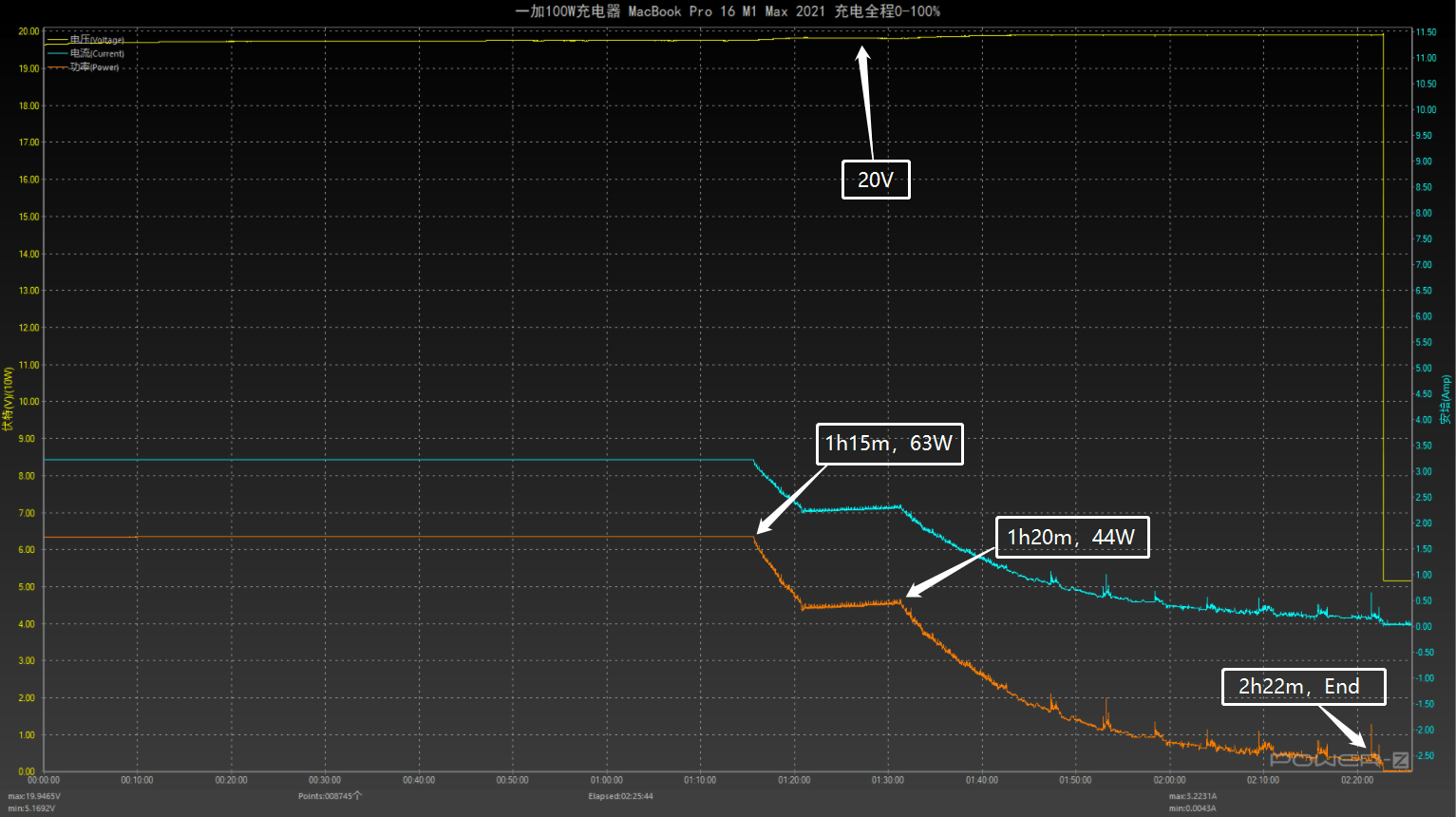The image size is (1456, 817).
Task: Click the 01:30:00 time axis label
Action: (888, 780)
